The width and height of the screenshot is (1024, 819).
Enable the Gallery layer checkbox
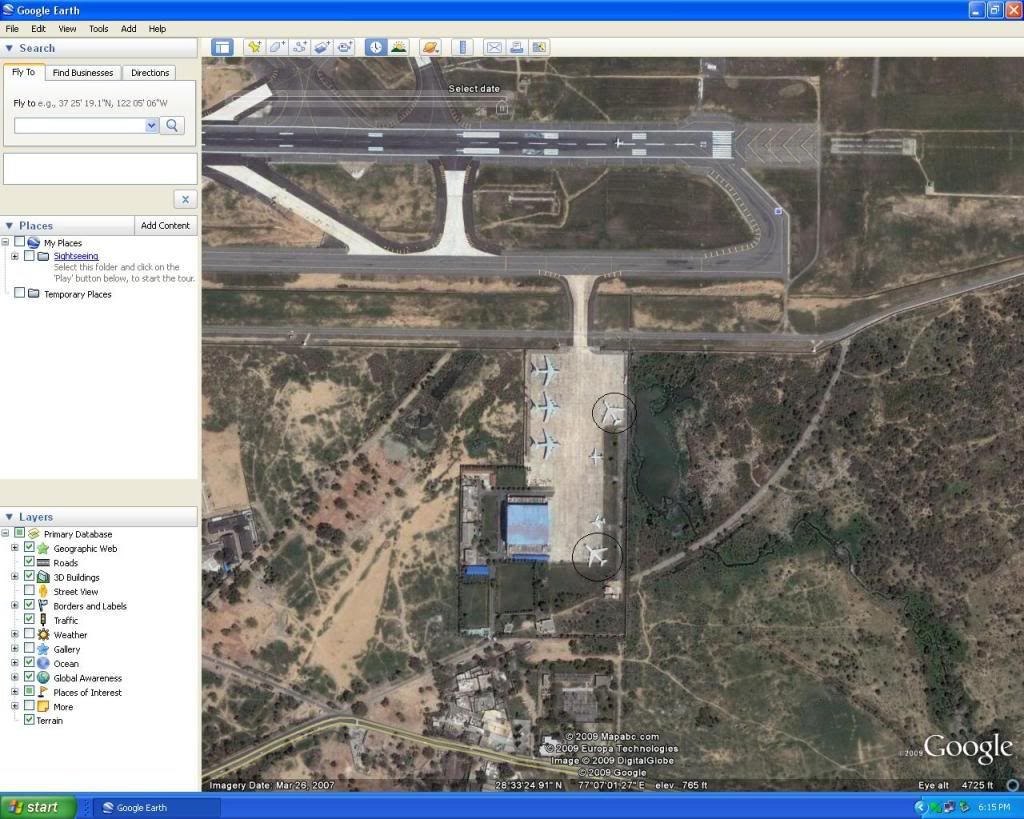(x=29, y=649)
